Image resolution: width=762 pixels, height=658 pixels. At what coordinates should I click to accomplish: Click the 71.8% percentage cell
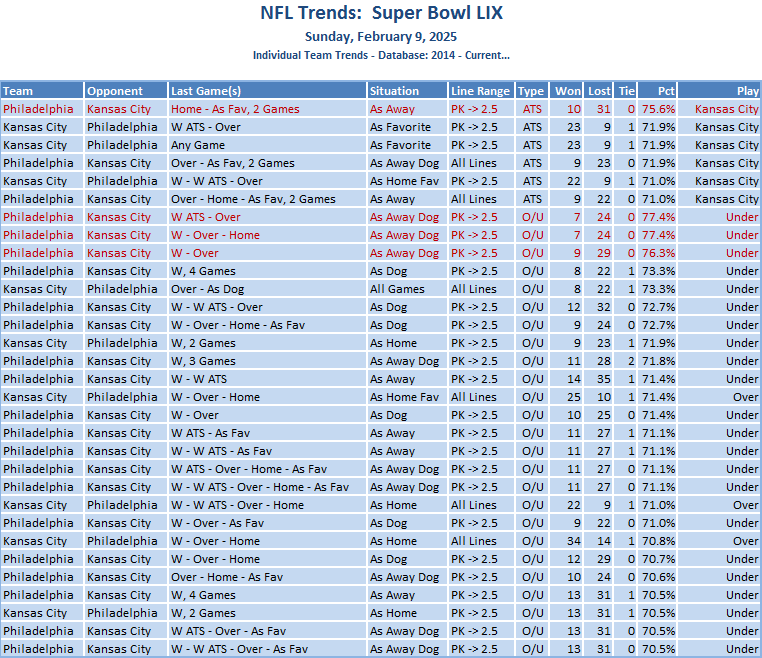tap(658, 361)
